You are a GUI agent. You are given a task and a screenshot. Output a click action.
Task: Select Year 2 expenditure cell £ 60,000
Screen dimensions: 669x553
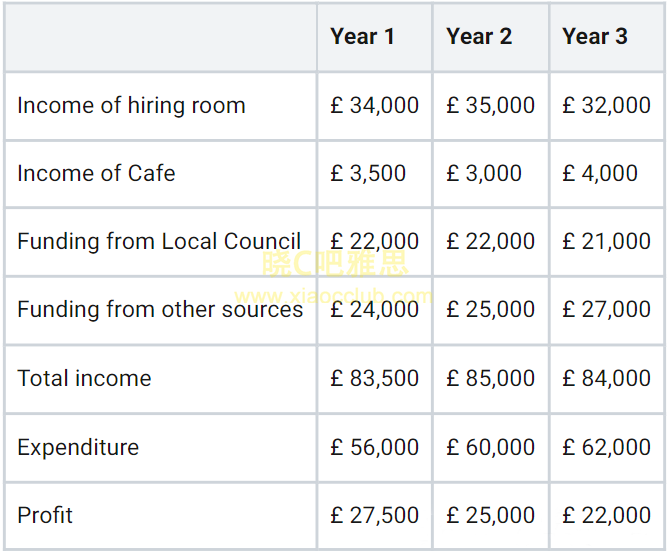[491, 447]
